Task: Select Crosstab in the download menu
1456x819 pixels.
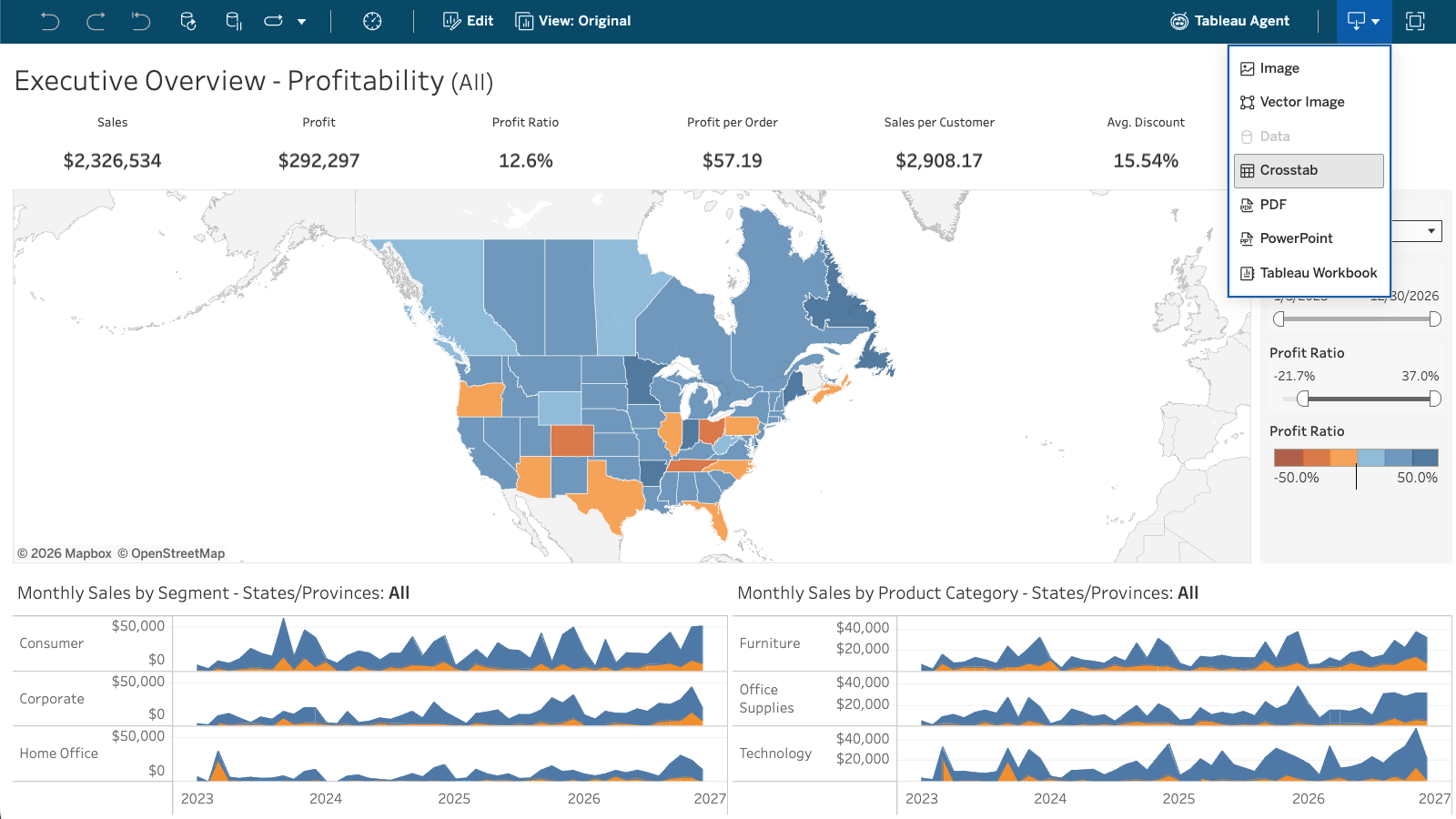Action: [1309, 170]
